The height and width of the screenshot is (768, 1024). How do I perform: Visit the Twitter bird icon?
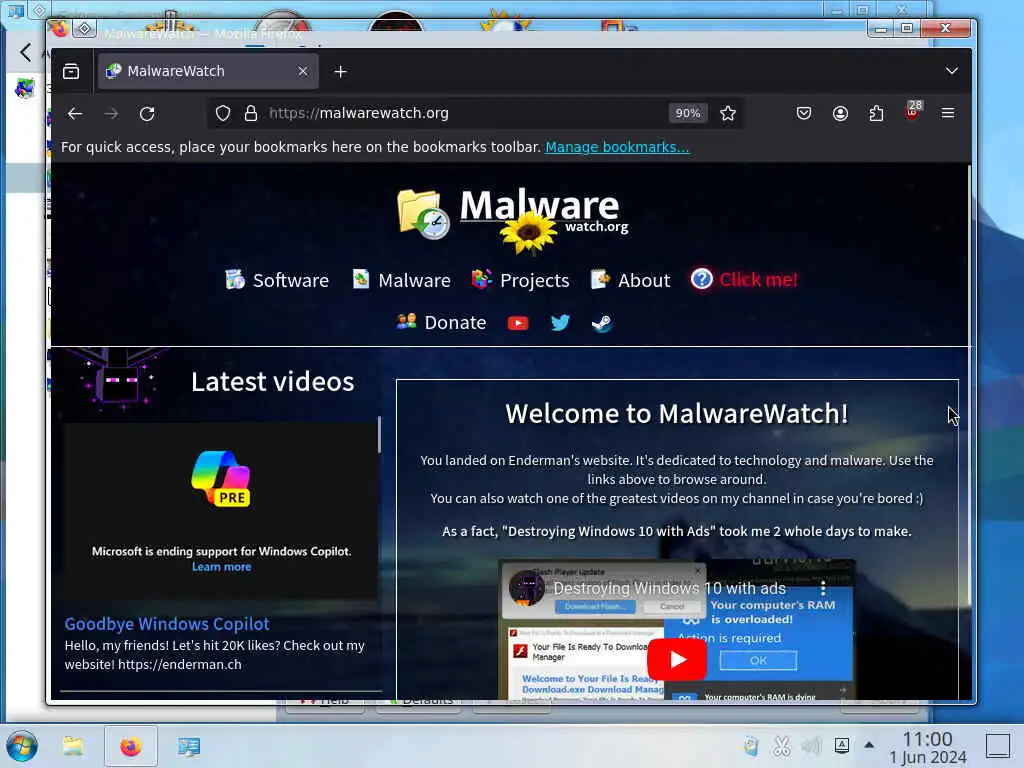tap(560, 323)
